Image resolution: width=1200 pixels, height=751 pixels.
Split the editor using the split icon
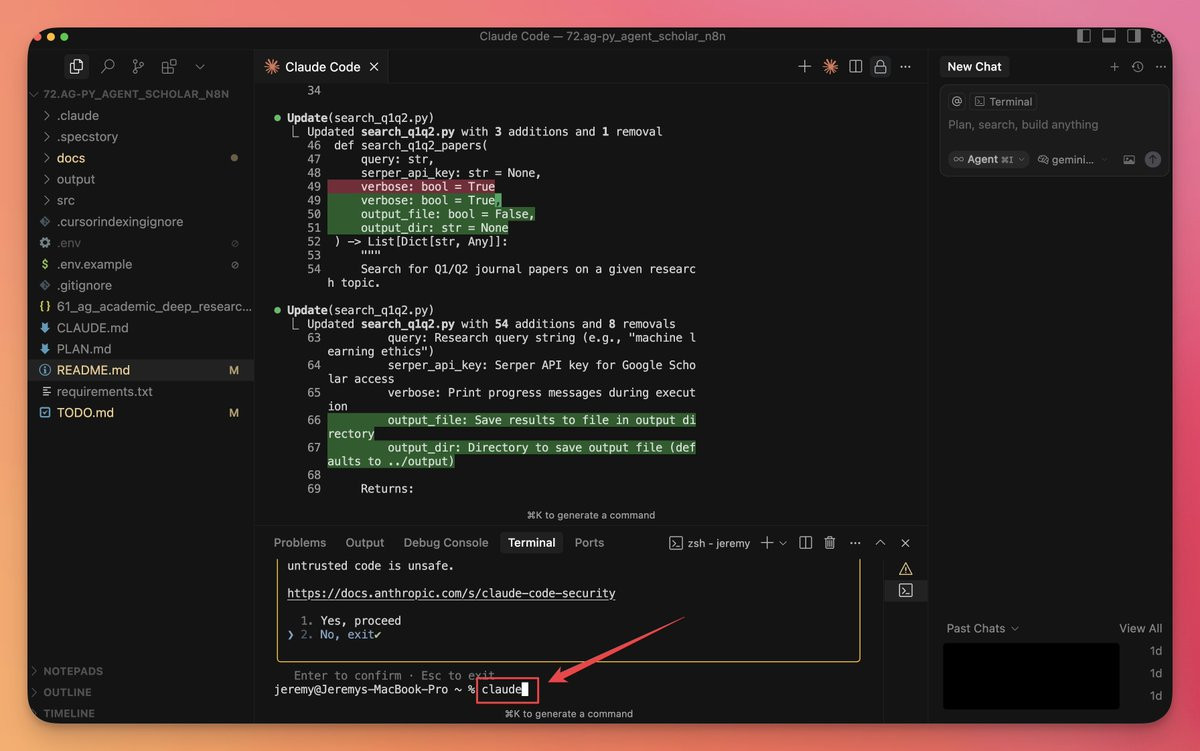point(856,66)
